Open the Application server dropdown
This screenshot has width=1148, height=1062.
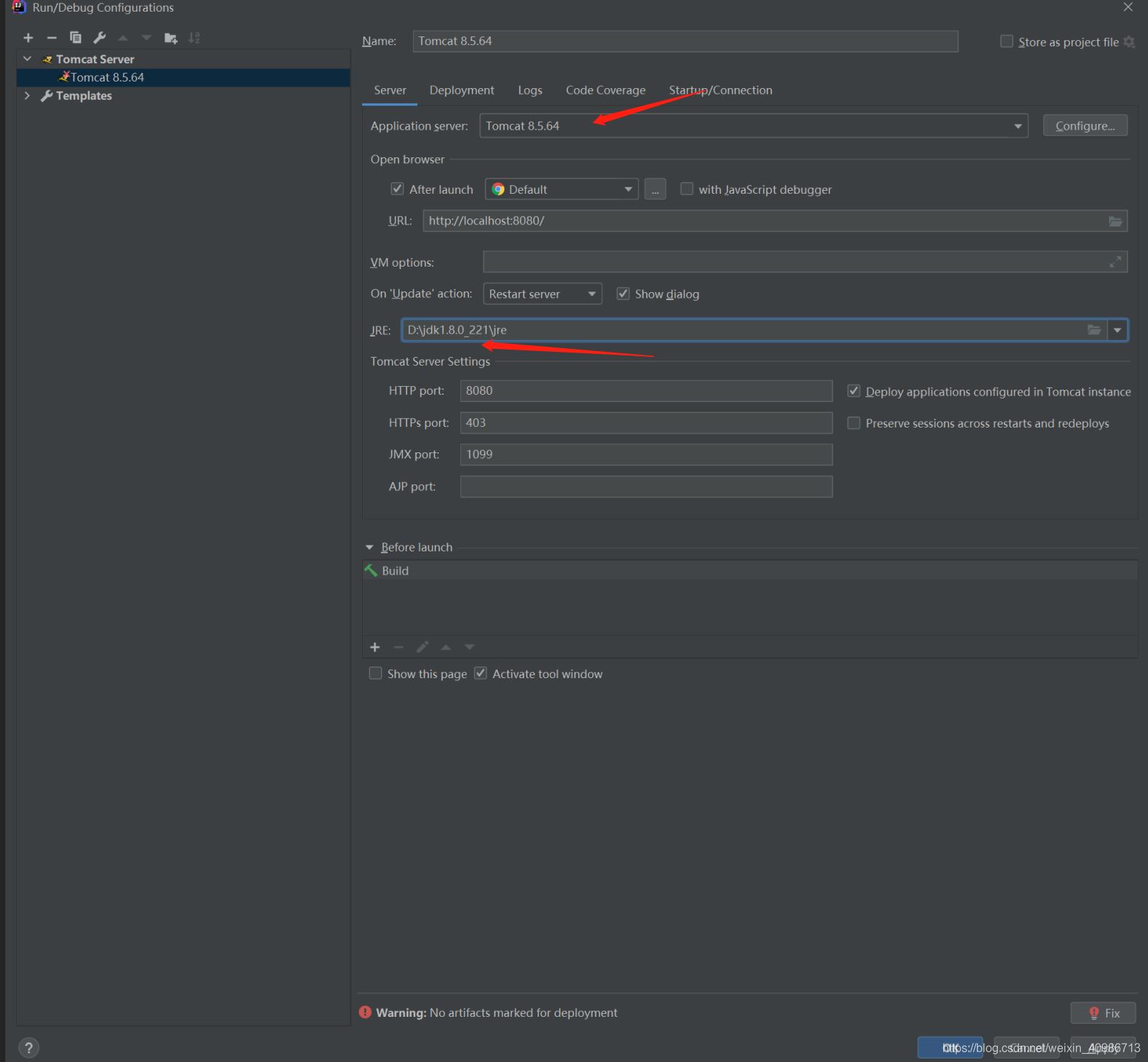(x=1017, y=126)
